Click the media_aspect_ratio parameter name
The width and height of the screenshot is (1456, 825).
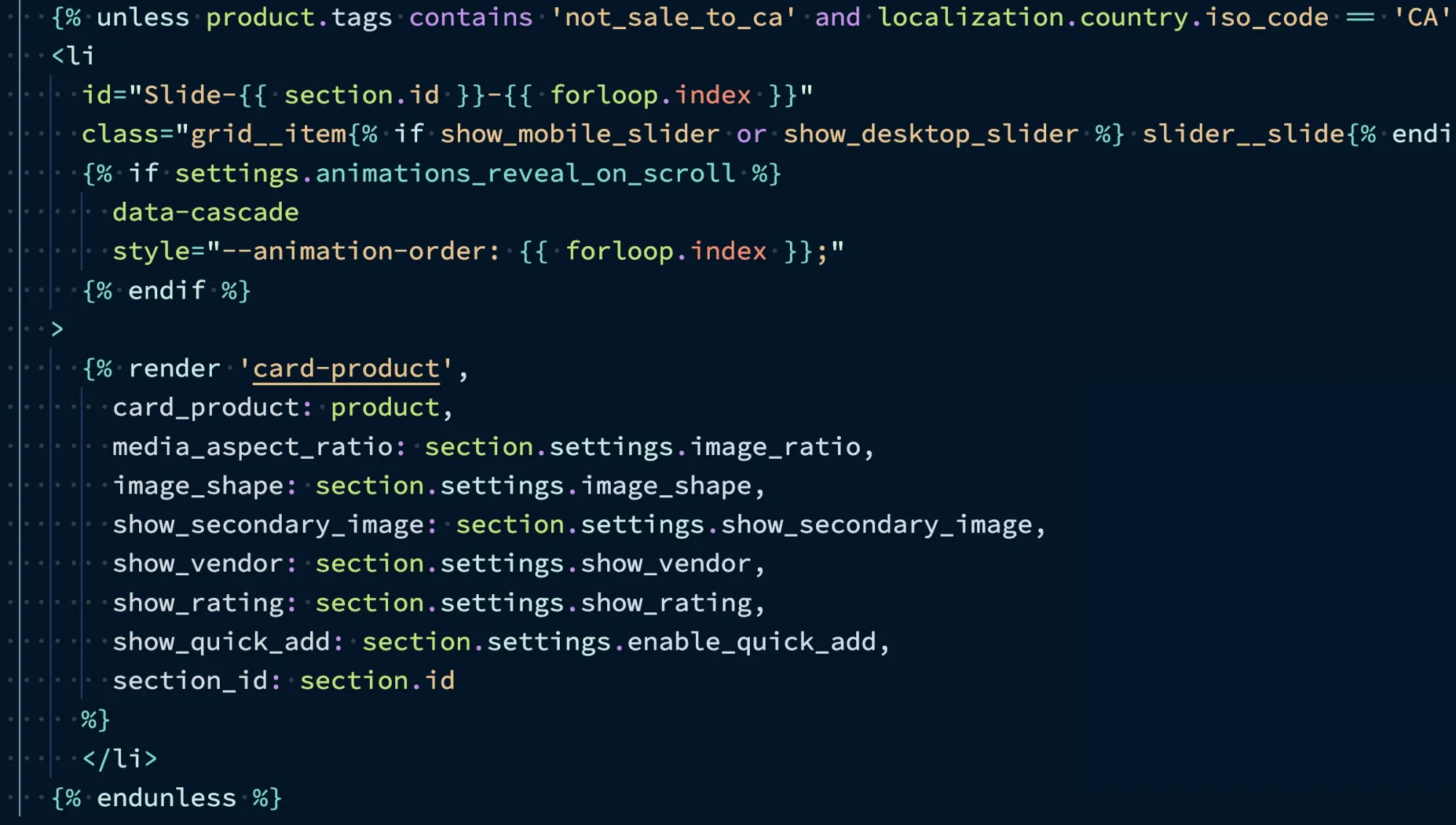coord(253,446)
